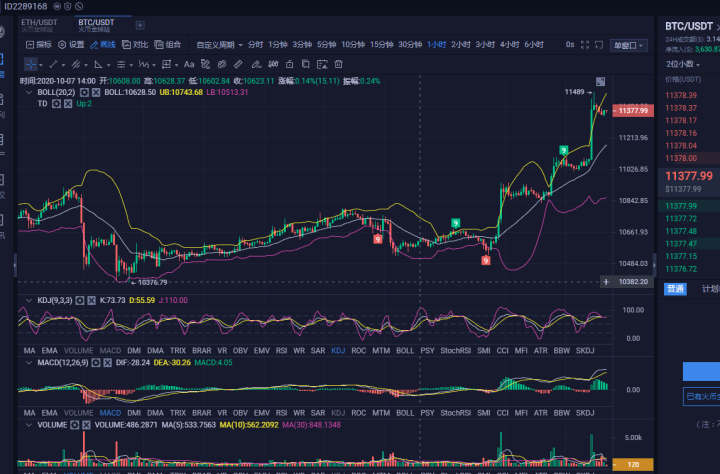The height and width of the screenshot is (474, 720).
Task: Enable the StochRSI sub-indicator
Action: click(455, 351)
